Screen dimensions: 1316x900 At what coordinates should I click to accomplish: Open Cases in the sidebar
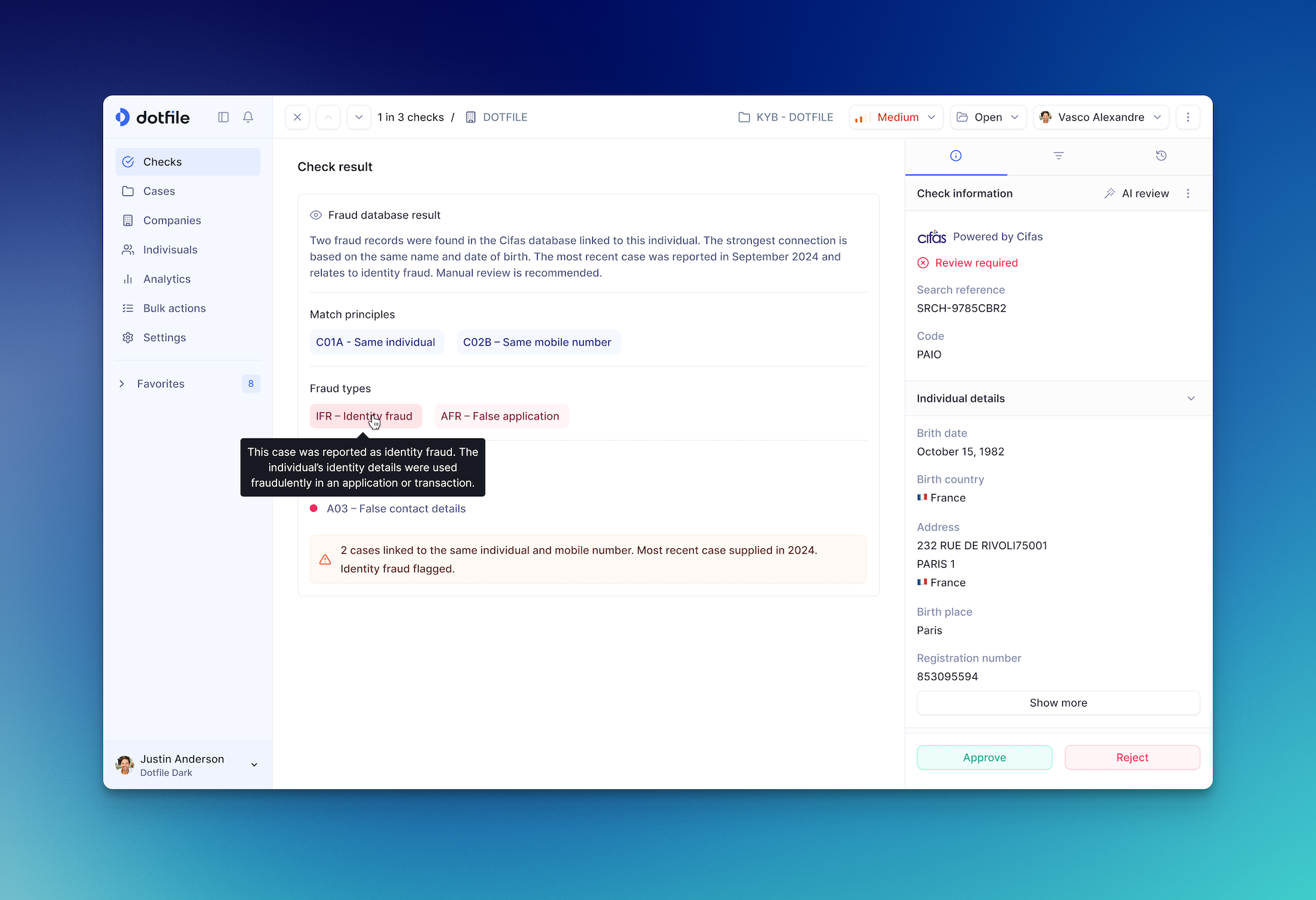click(x=159, y=191)
